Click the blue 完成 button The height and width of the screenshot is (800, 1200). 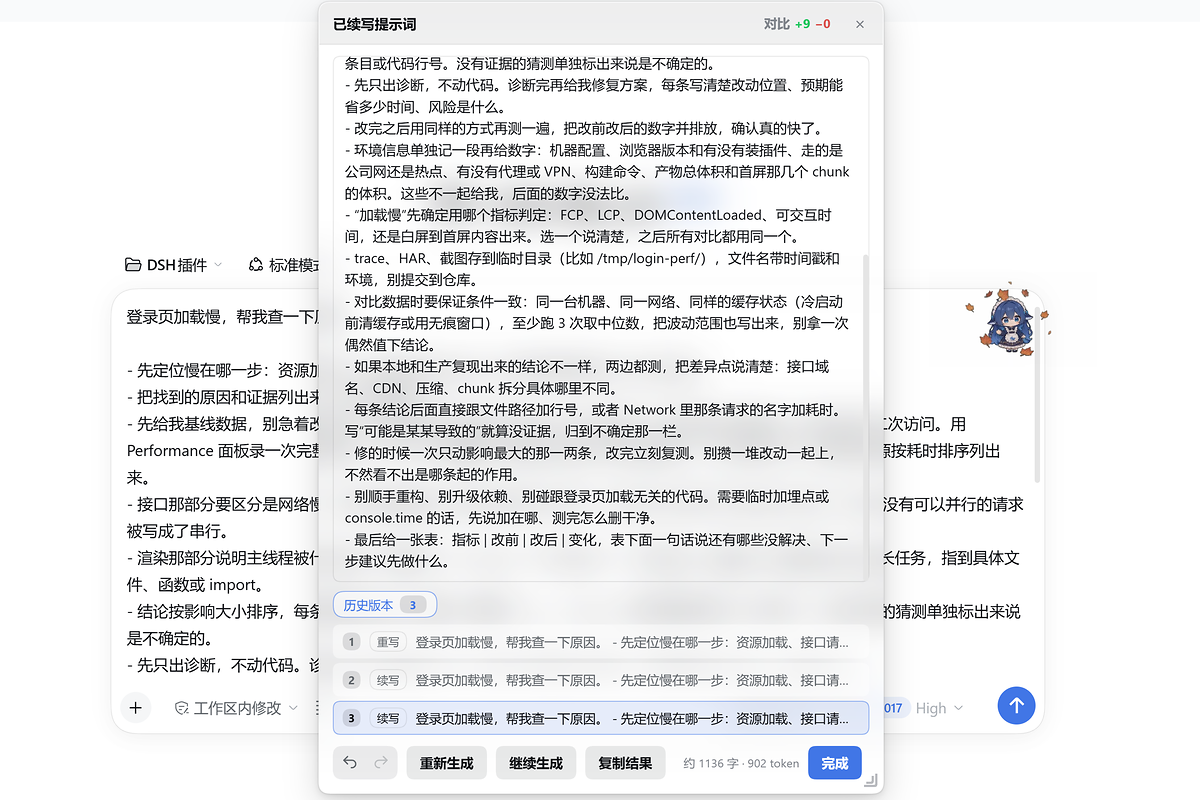[x=834, y=763]
